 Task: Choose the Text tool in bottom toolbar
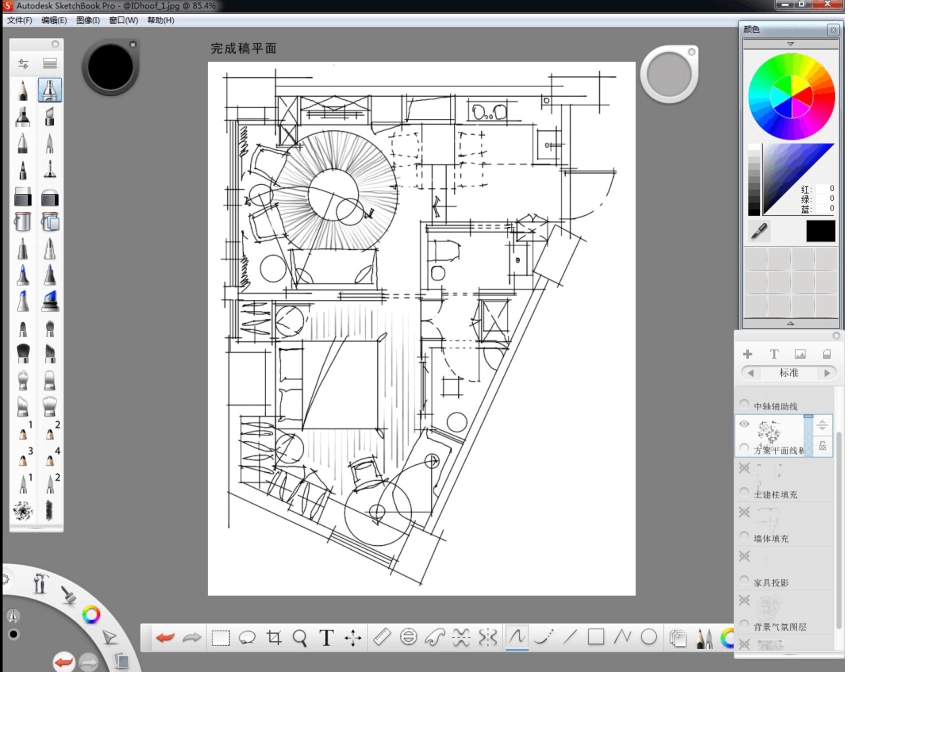tap(326, 638)
